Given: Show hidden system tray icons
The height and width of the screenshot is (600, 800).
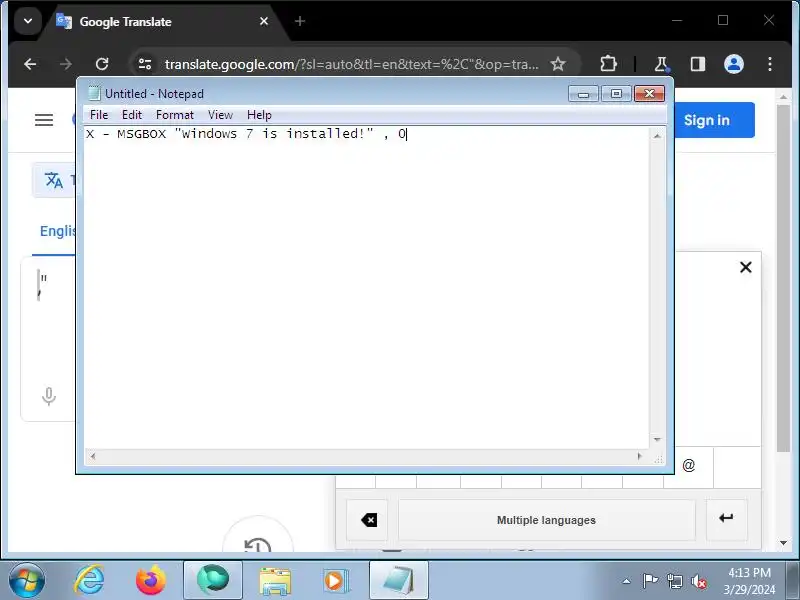Looking at the screenshot, I should [627, 581].
